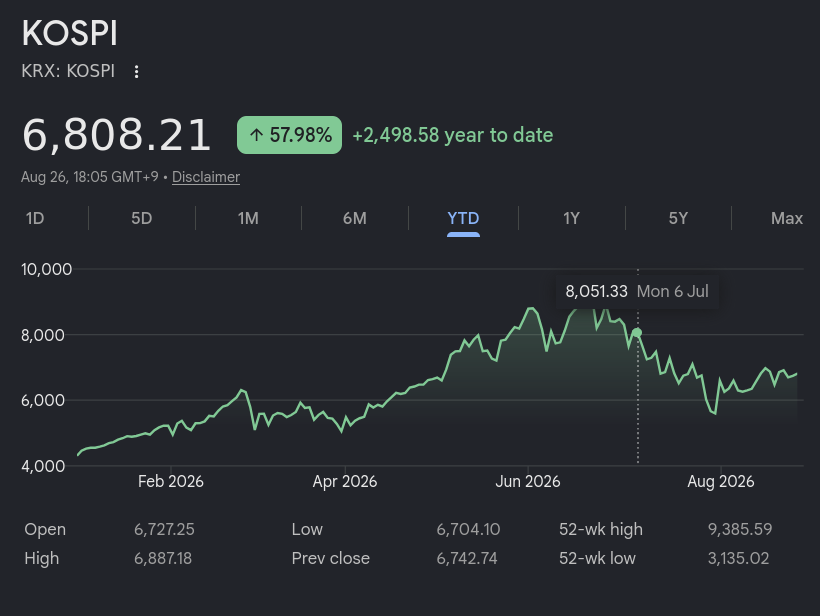
Task: Click the chart data point marker at 6 Jul
Action: pyautogui.click(x=637, y=333)
